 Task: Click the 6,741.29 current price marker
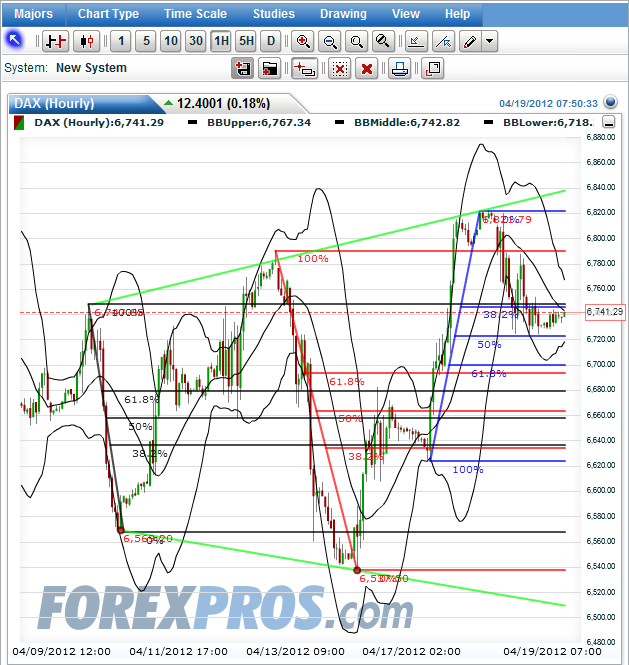605,312
